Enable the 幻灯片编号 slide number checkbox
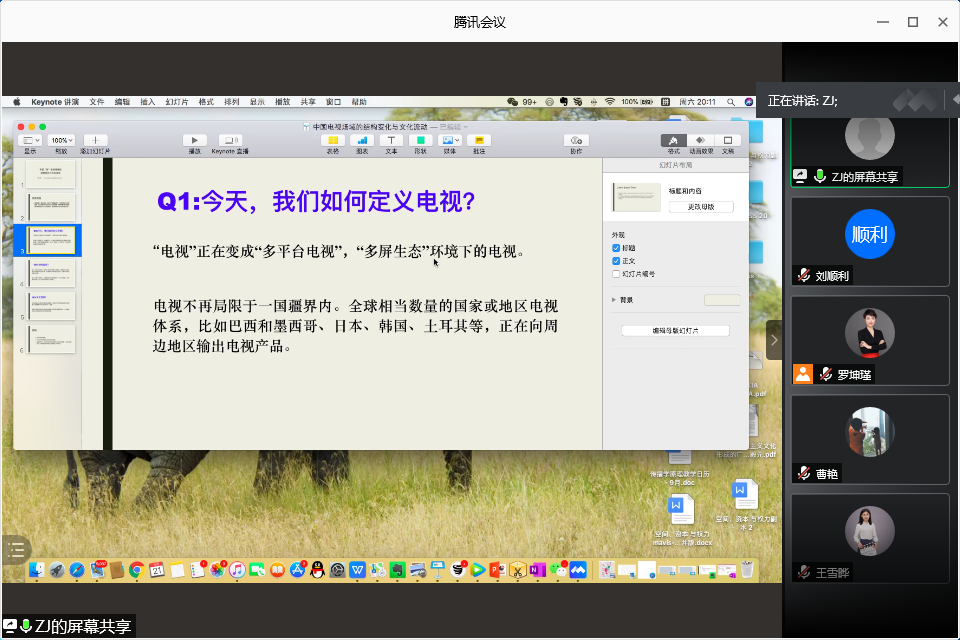 pyautogui.click(x=616, y=273)
